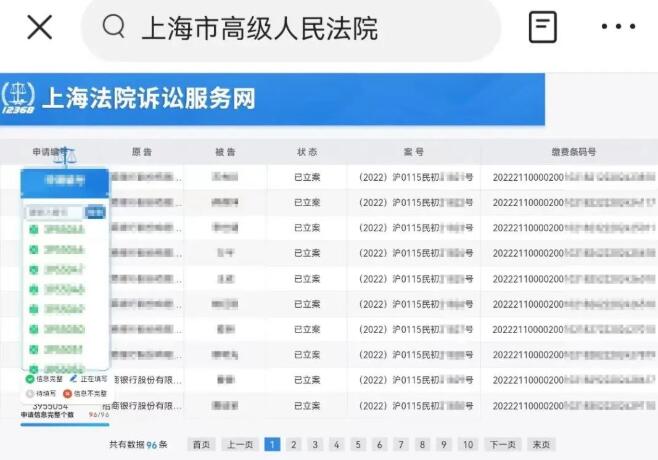Screen dimensions: 658x460
Task: Go to page 2 of results
Action: (x=294, y=444)
